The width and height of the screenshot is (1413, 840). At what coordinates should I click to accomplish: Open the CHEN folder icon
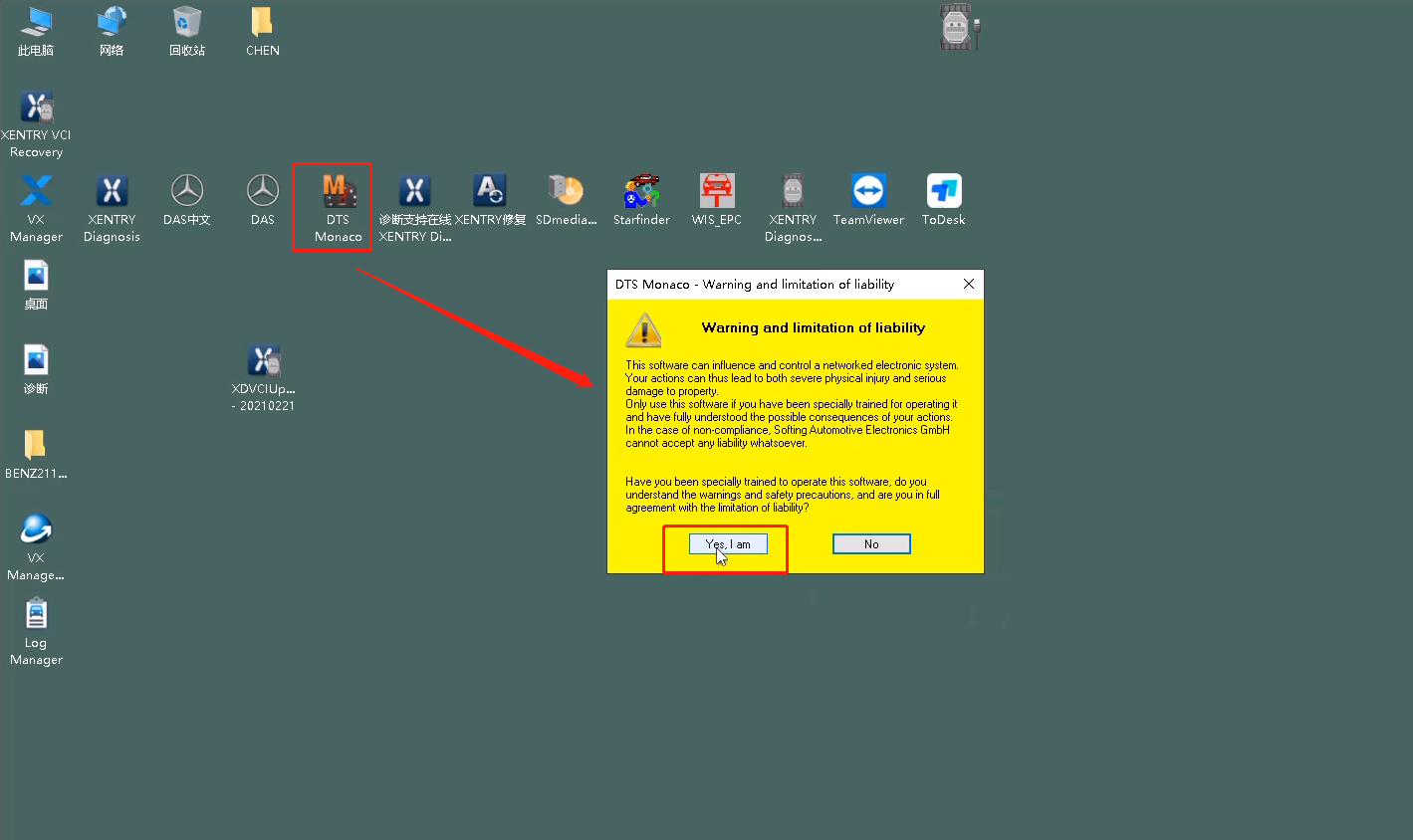263,31
